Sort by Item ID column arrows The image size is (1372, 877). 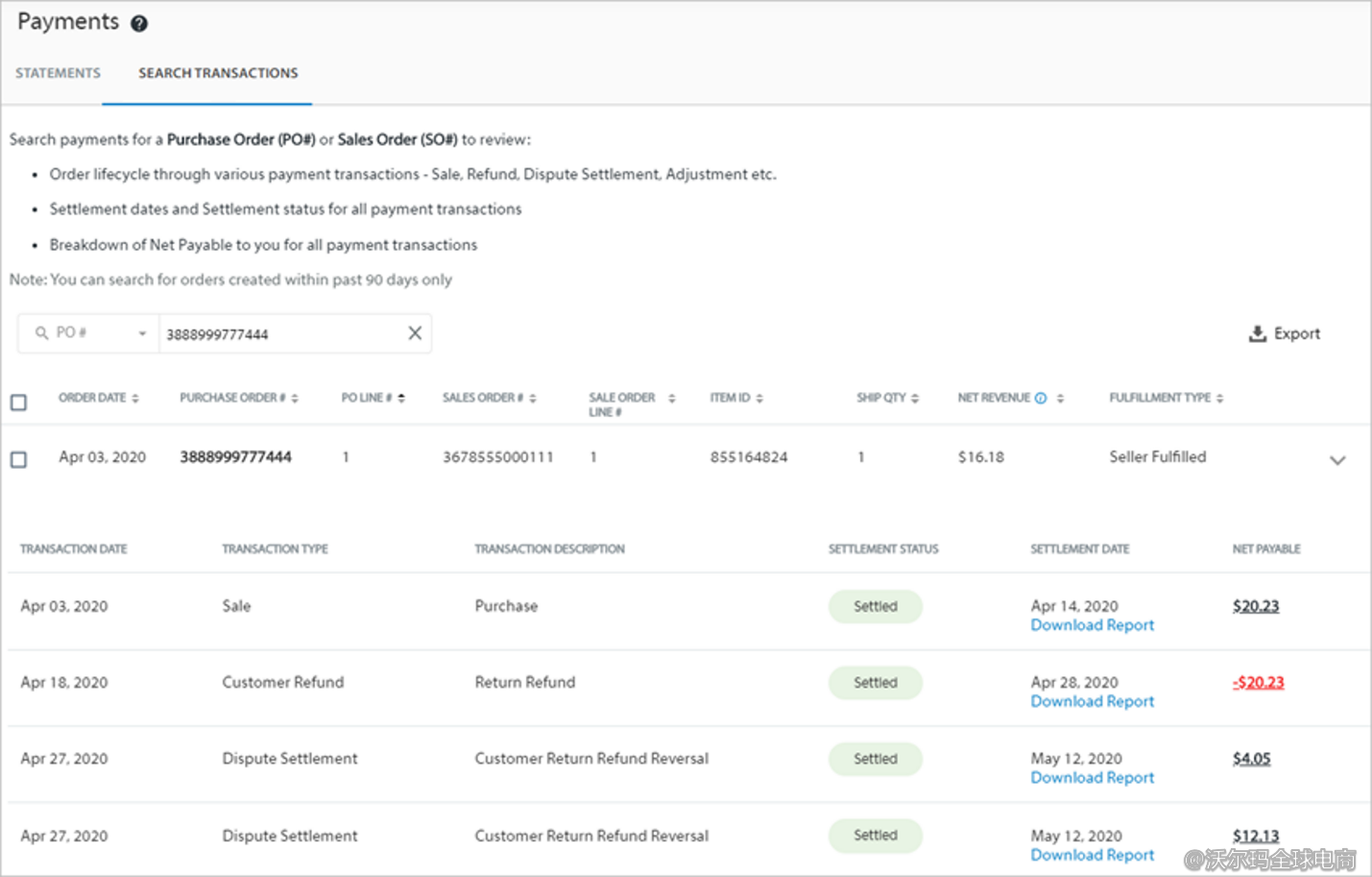(x=759, y=399)
